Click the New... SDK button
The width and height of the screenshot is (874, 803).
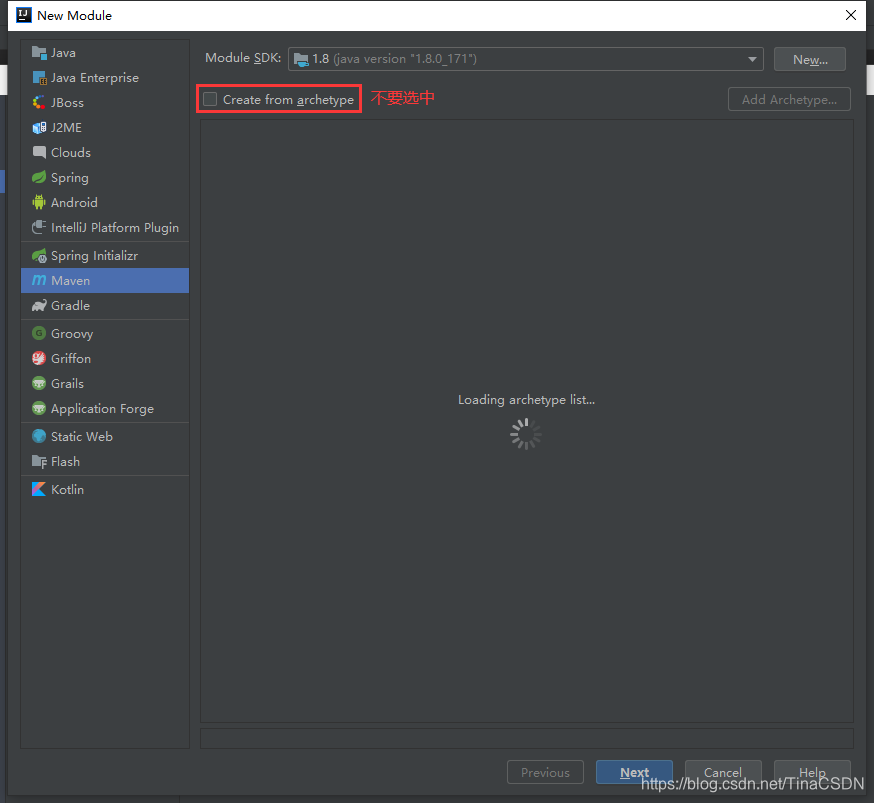click(810, 59)
